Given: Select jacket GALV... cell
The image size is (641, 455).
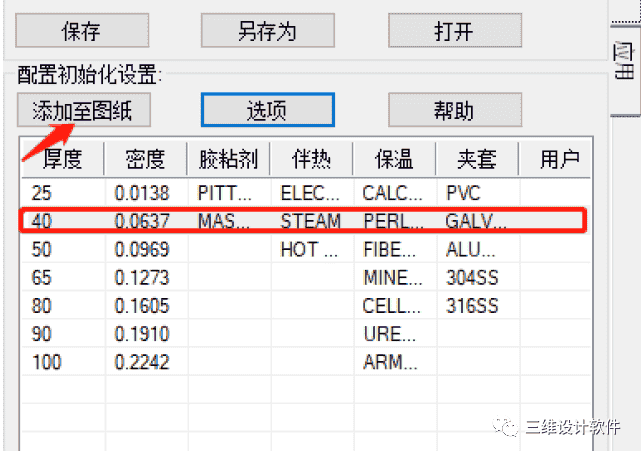Looking at the screenshot, I should click(476, 221).
